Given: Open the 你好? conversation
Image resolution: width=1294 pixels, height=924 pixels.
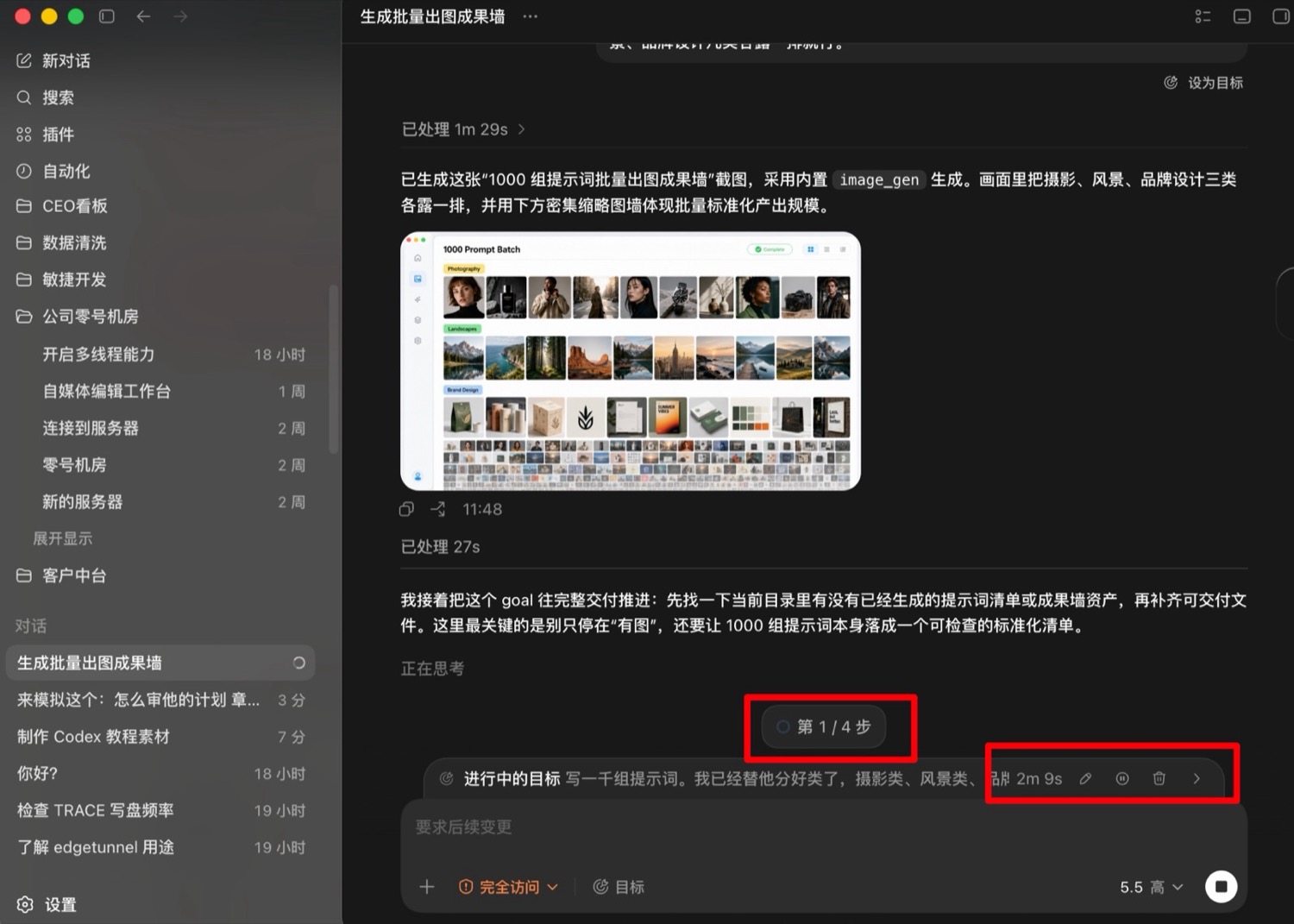Looking at the screenshot, I should [160, 774].
